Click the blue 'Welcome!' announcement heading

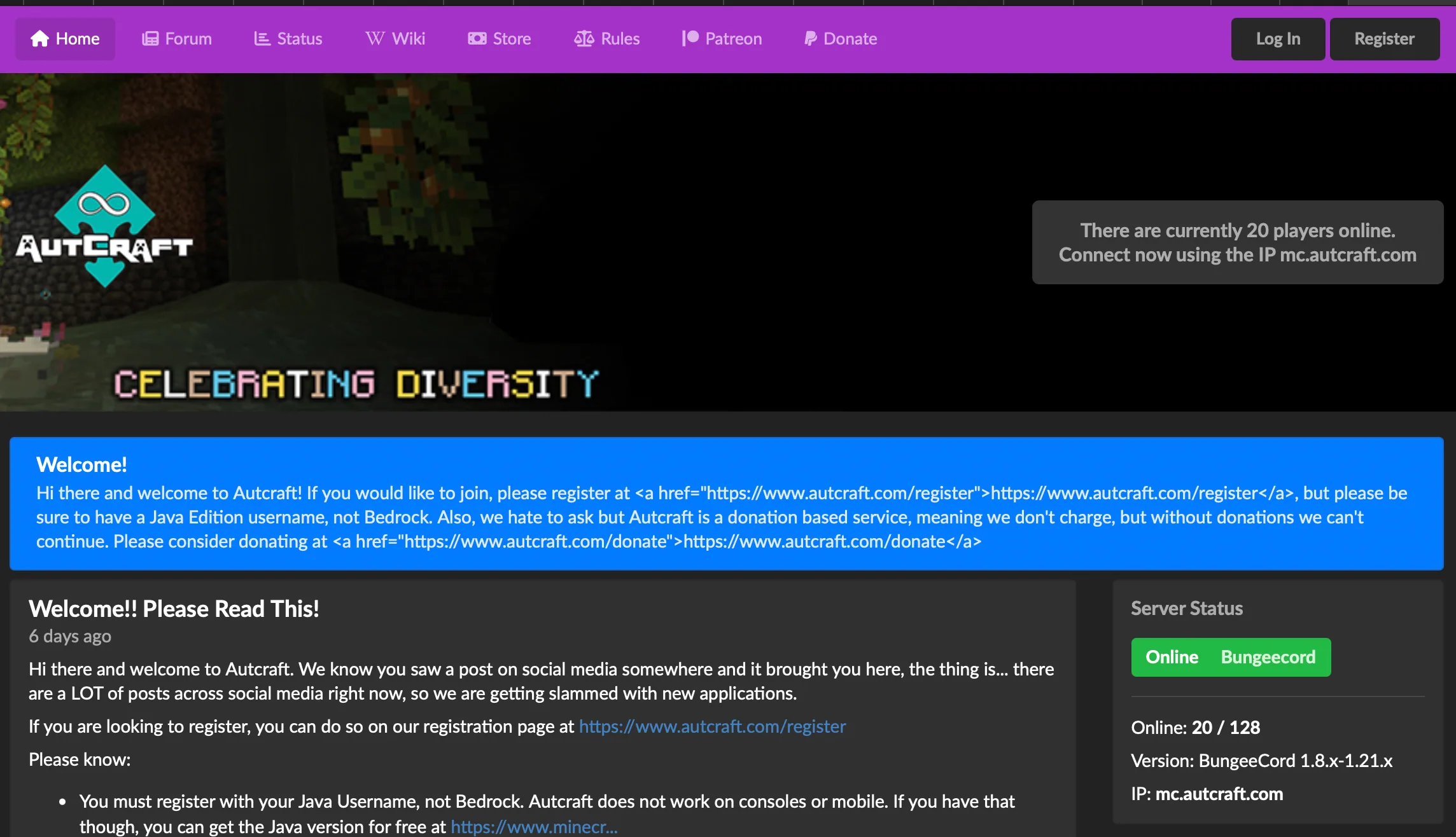81,465
